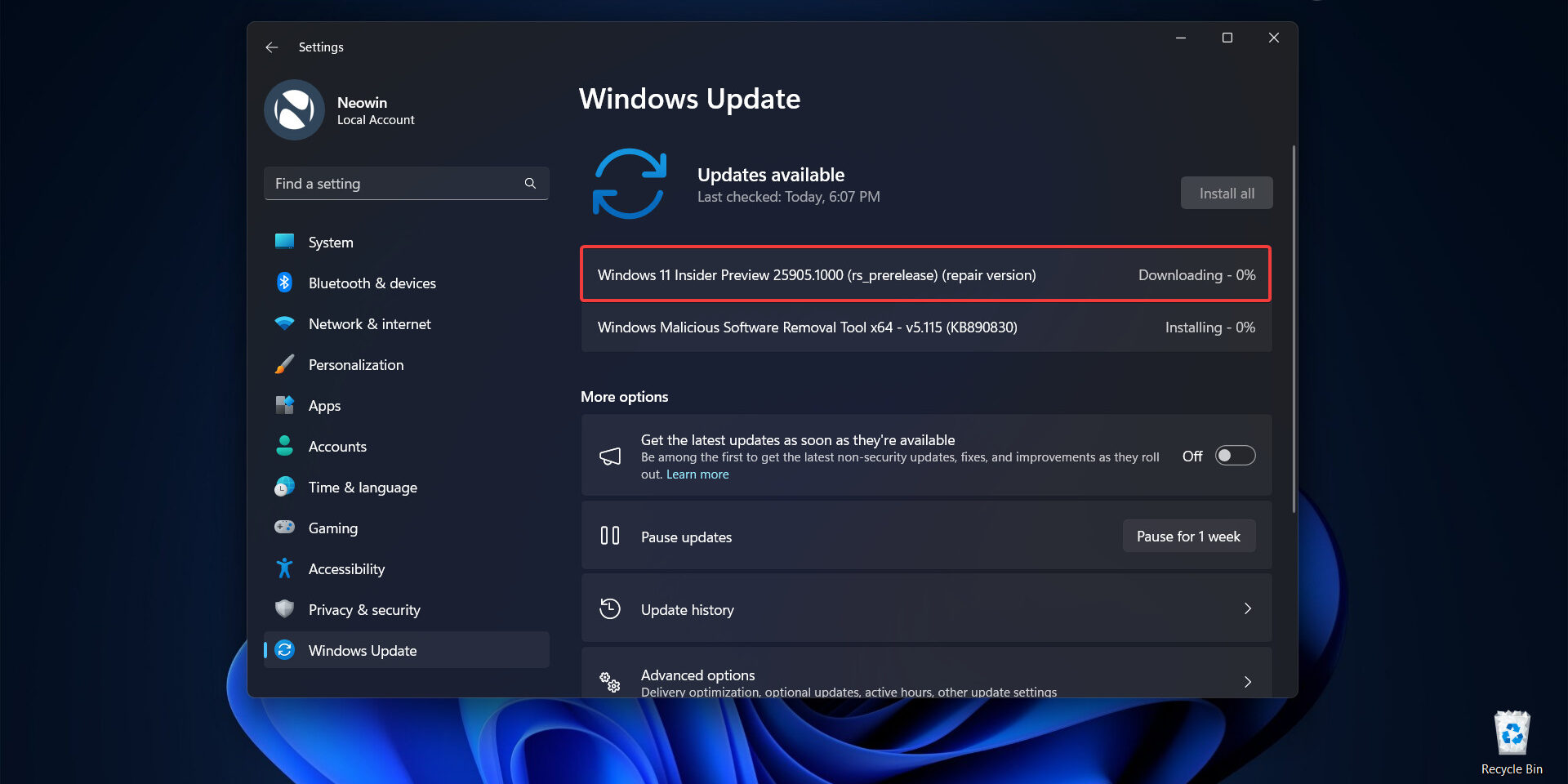
Task: Click the Gaming controller icon
Action: [x=284, y=528]
